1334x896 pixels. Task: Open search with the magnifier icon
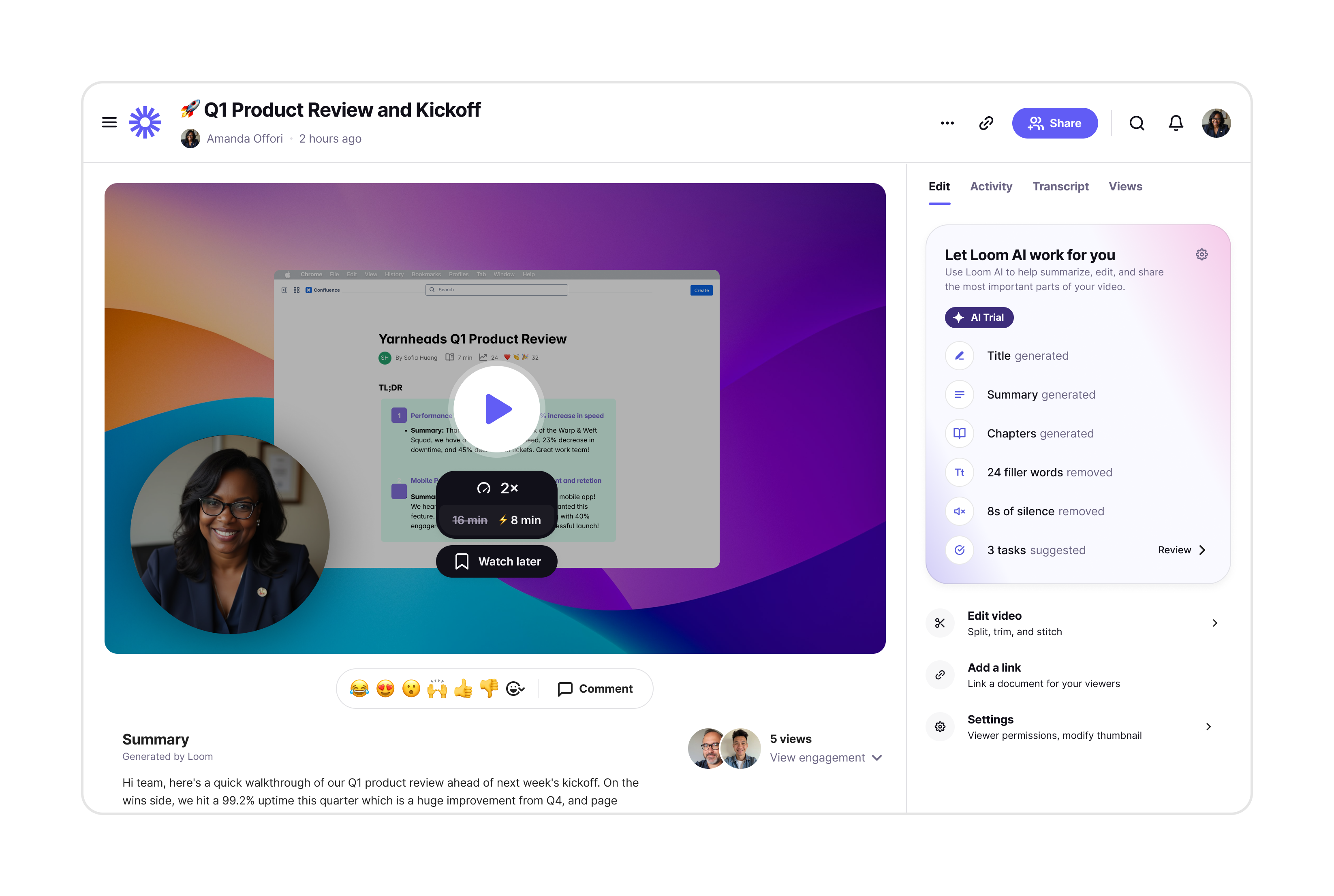click(x=1136, y=123)
